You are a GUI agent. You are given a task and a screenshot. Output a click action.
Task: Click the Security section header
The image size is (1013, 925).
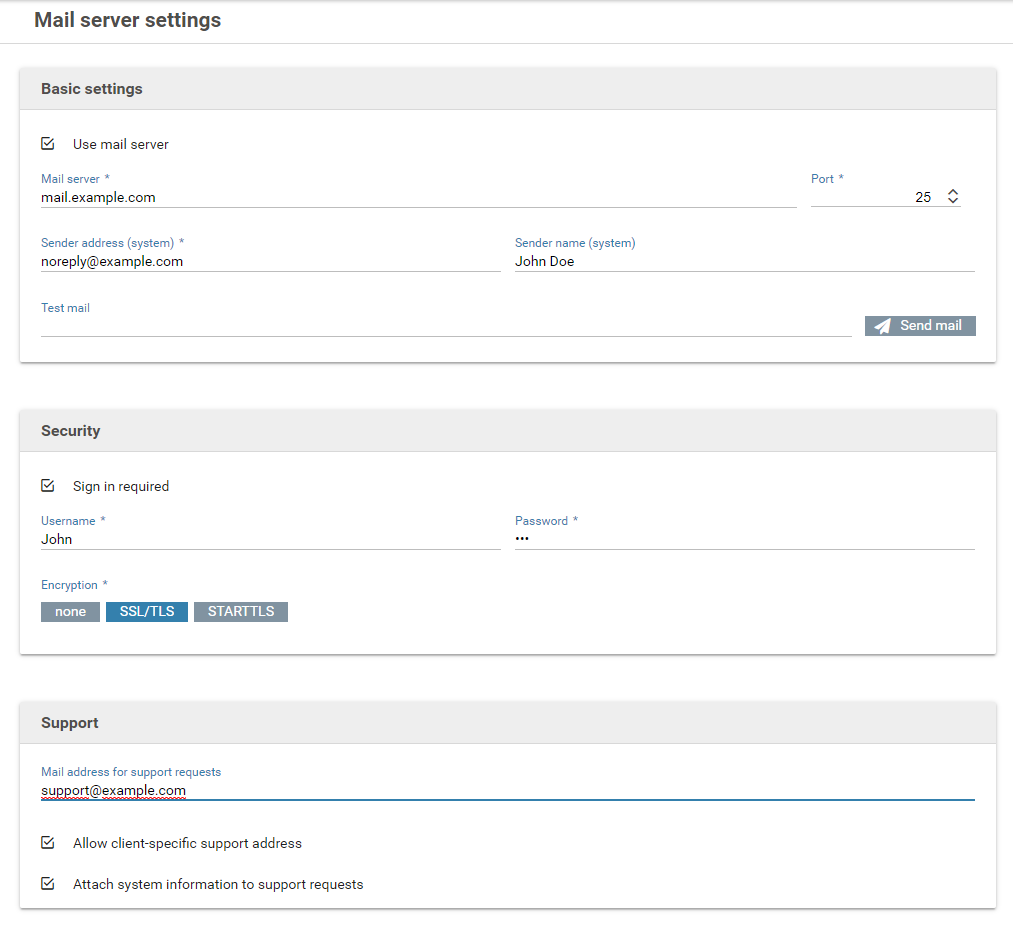[508, 431]
